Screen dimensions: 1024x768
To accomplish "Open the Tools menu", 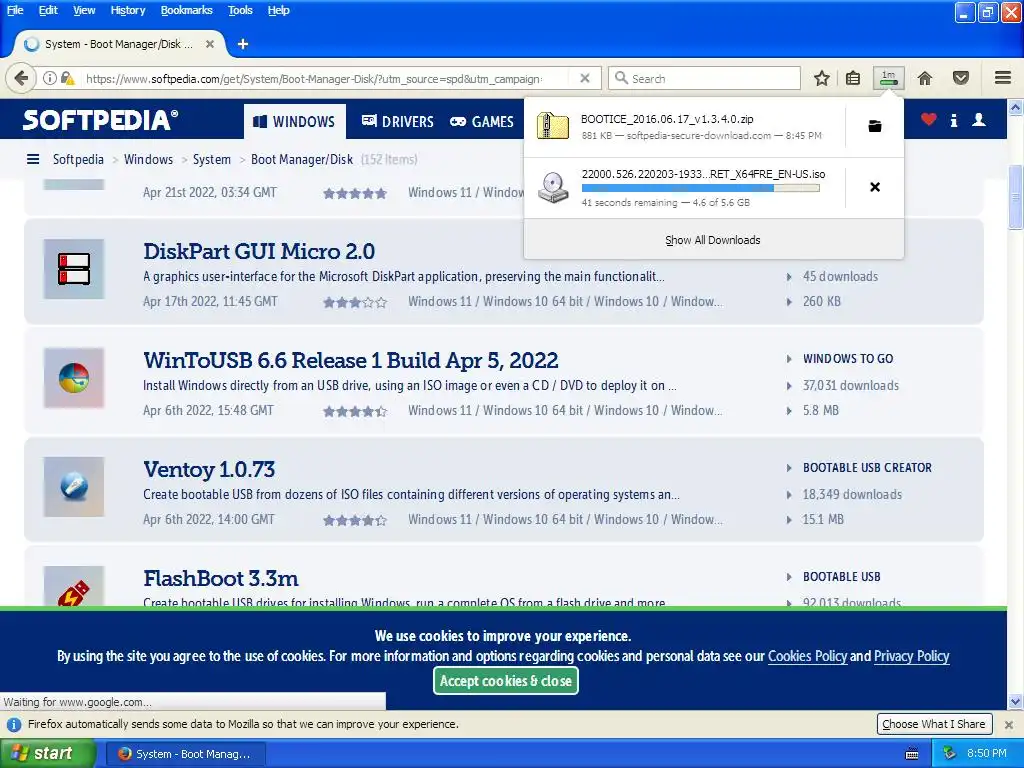I will pos(240,10).
